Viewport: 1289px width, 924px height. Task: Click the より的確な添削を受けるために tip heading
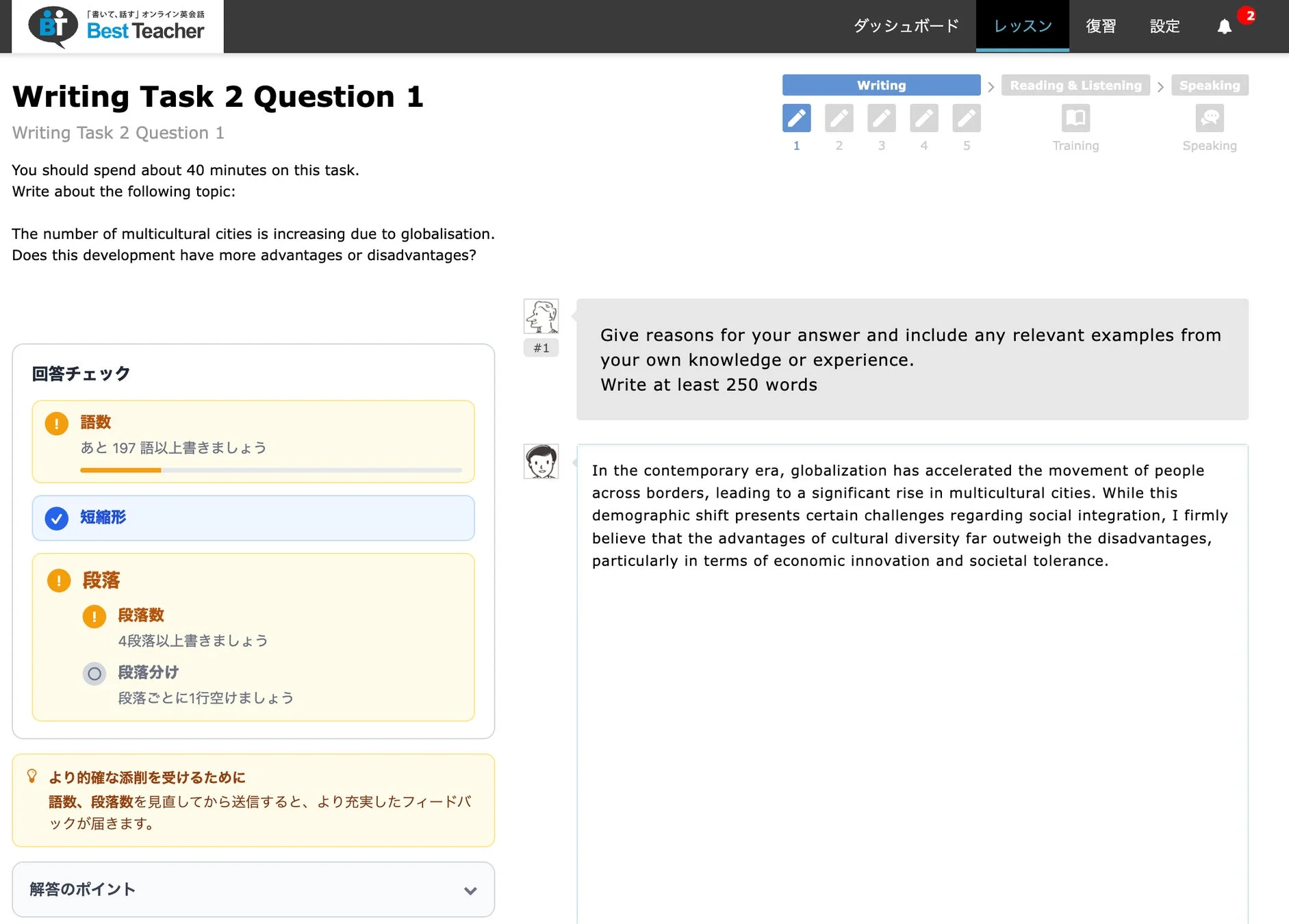tap(147, 777)
